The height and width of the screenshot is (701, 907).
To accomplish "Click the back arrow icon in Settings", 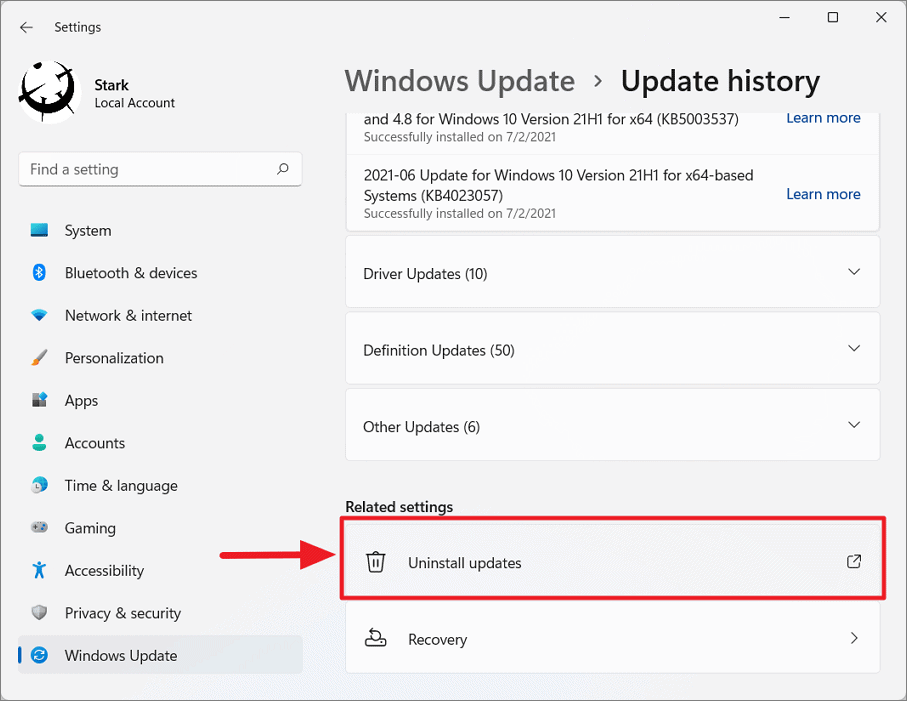I will click(x=26, y=27).
